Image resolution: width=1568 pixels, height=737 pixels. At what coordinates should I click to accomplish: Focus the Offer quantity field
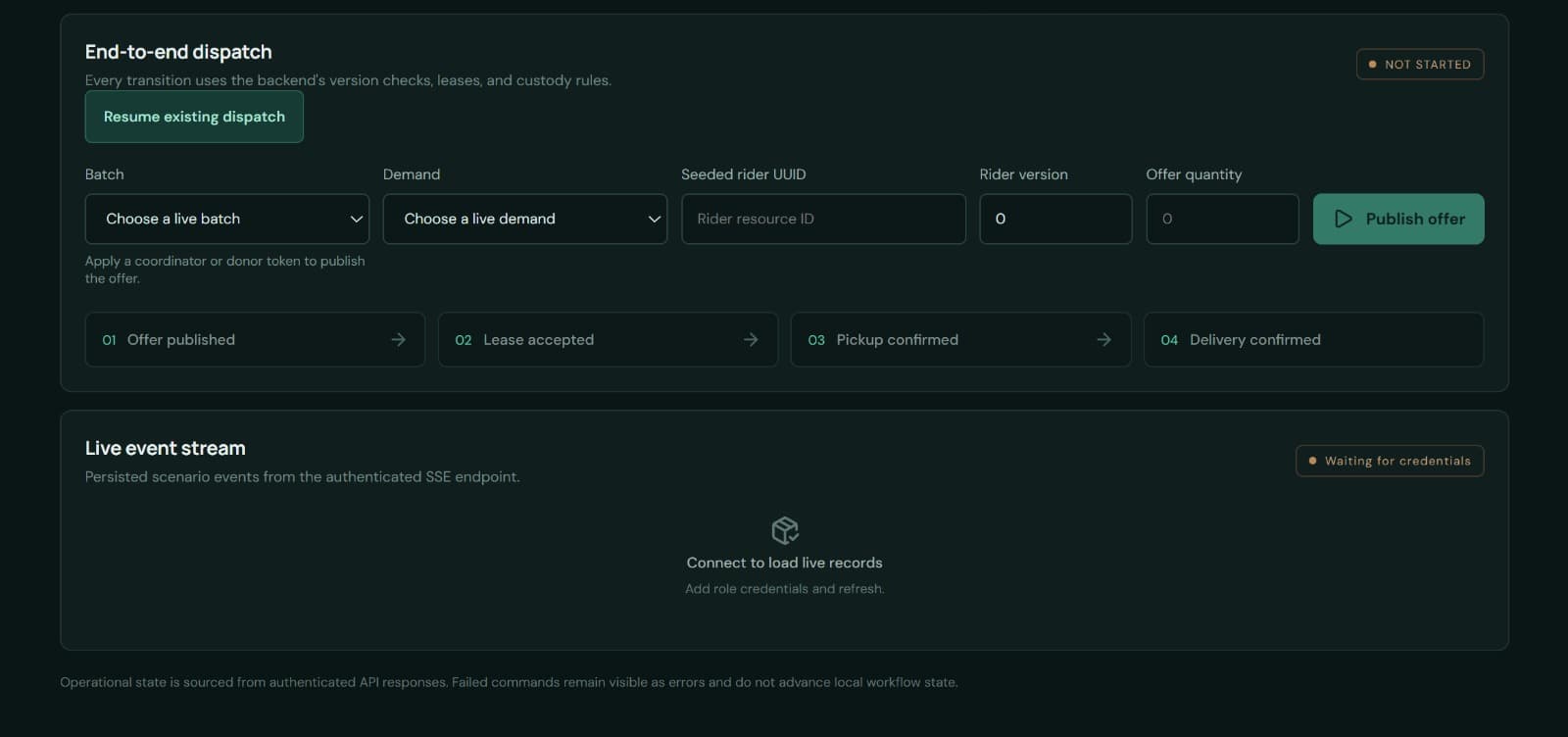(1222, 219)
